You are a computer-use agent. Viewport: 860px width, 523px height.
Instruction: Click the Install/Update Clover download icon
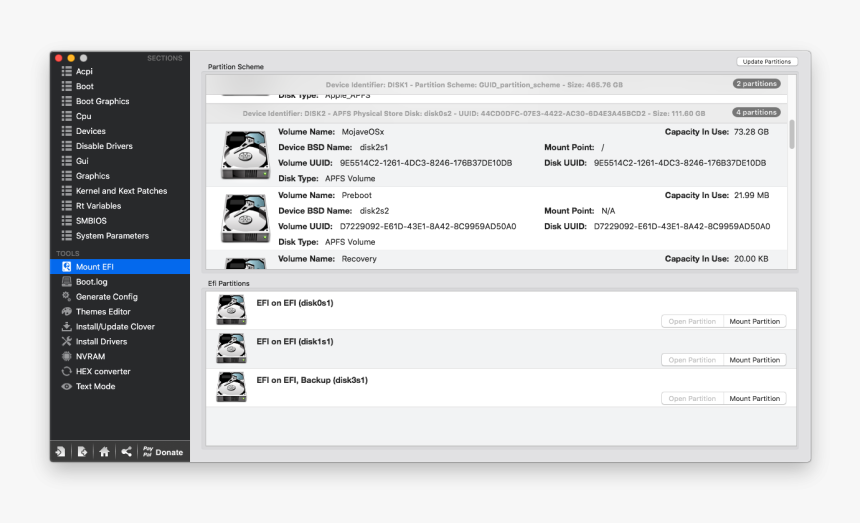(66, 326)
